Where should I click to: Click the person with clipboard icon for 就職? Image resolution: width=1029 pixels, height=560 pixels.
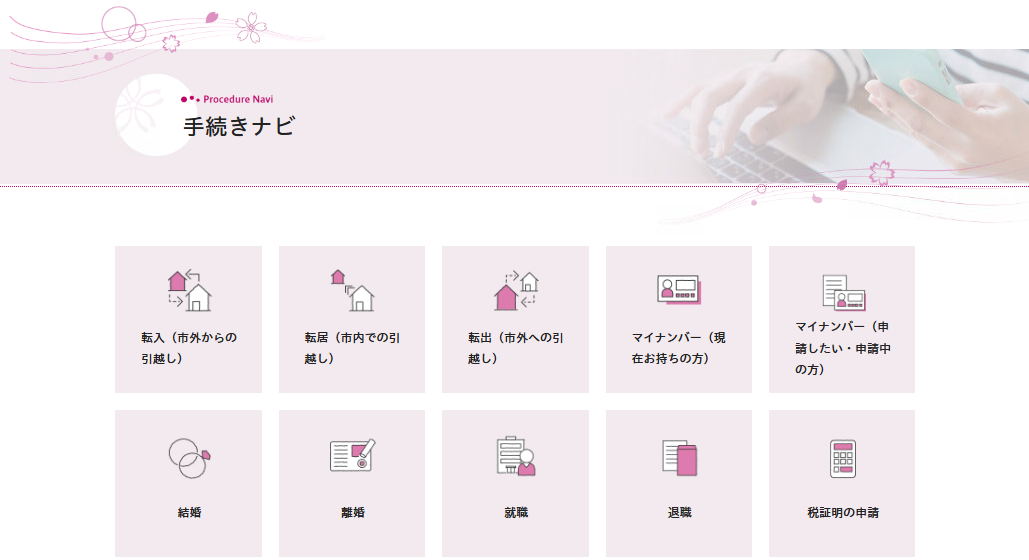[x=516, y=456]
